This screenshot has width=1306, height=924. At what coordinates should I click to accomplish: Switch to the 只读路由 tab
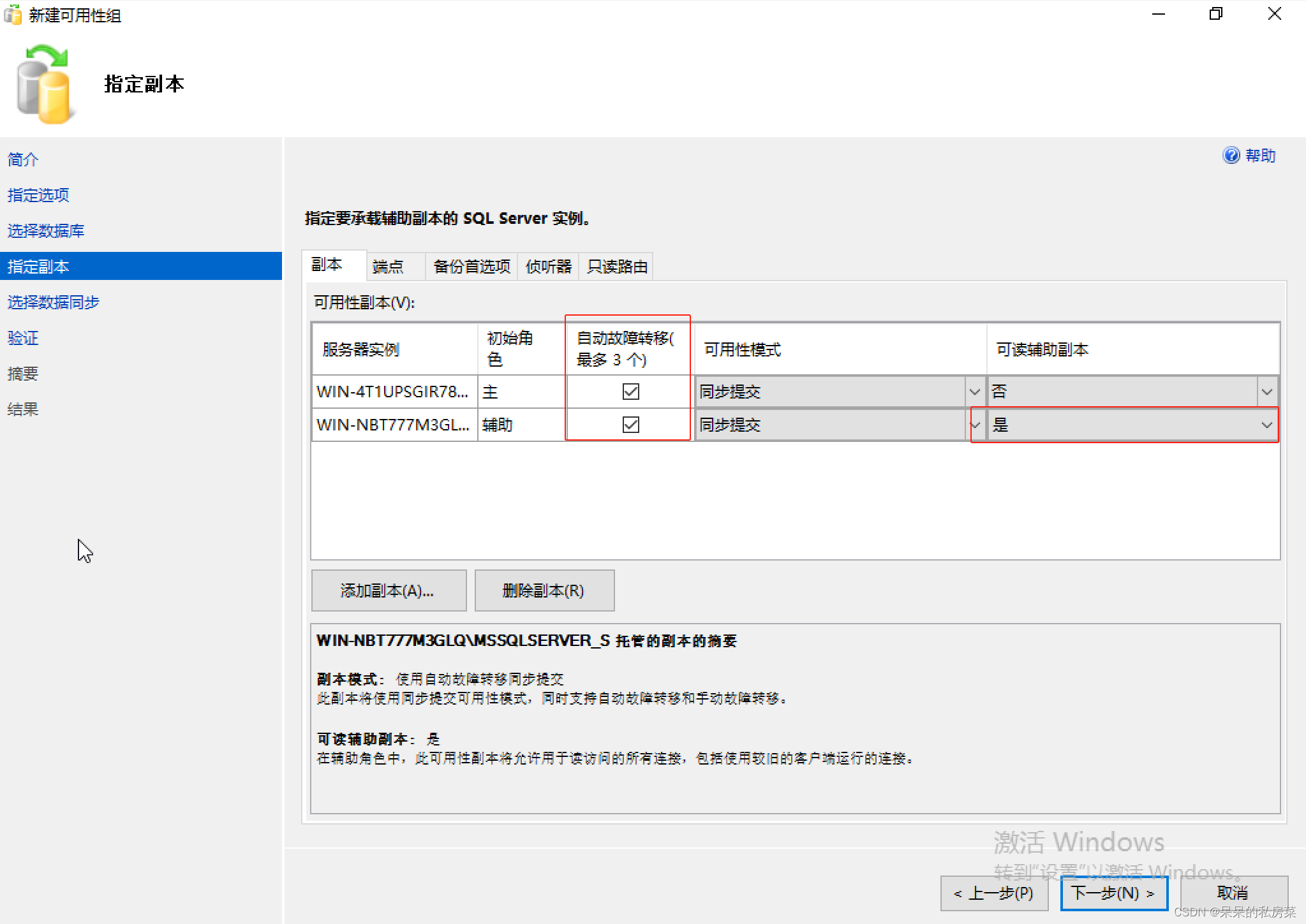tap(616, 267)
